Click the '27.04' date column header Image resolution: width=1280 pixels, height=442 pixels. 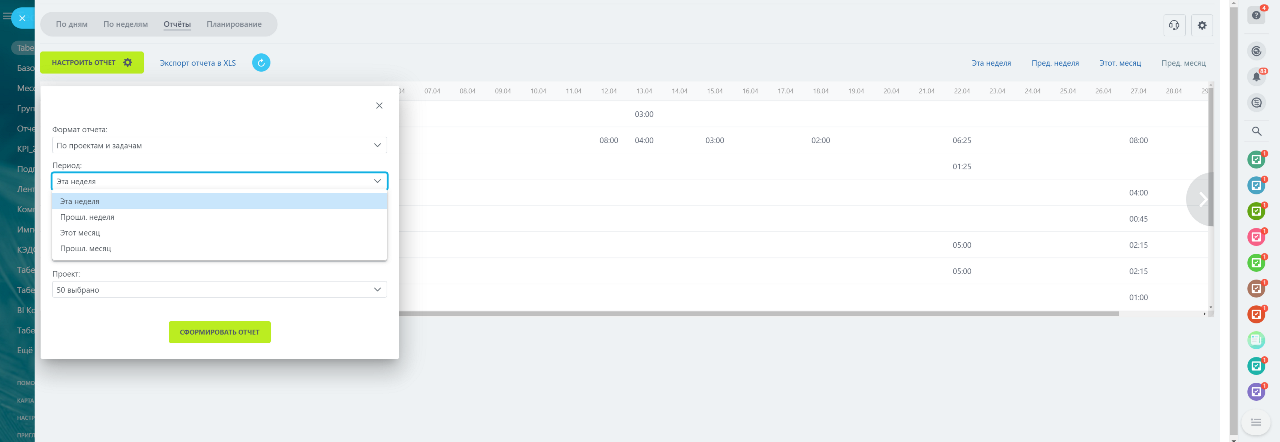1138,91
